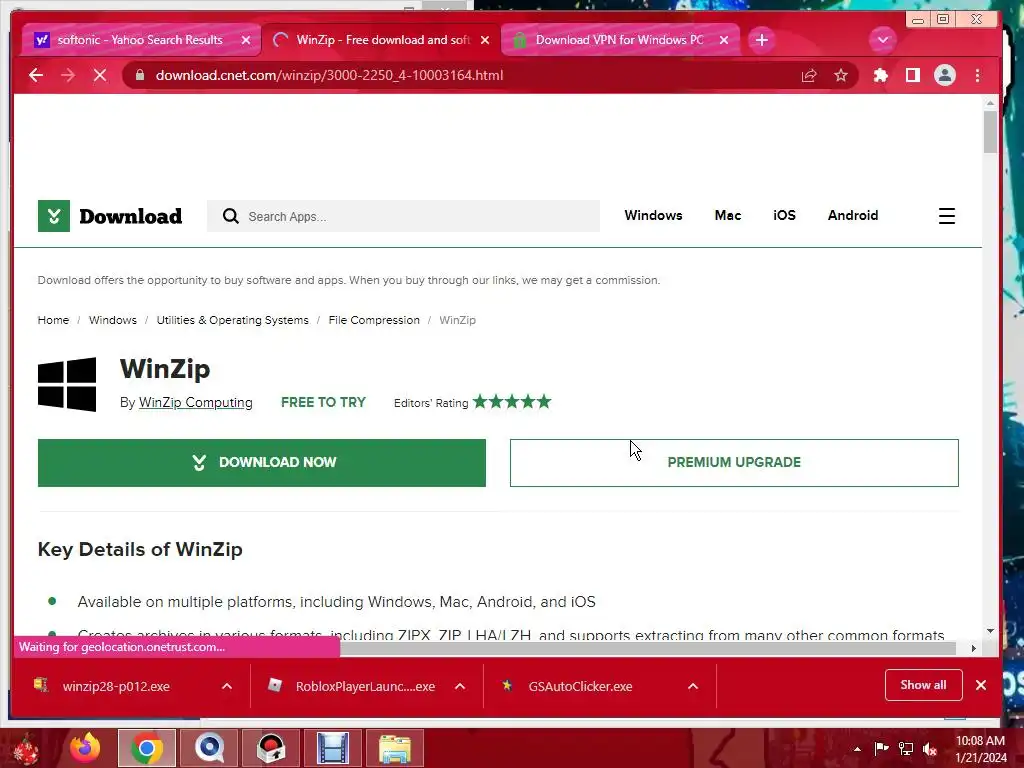This screenshot has height=768, width=1024.
Task: Click the browser forward arrow
Action: pyautogui.click(x=68, y=75)
